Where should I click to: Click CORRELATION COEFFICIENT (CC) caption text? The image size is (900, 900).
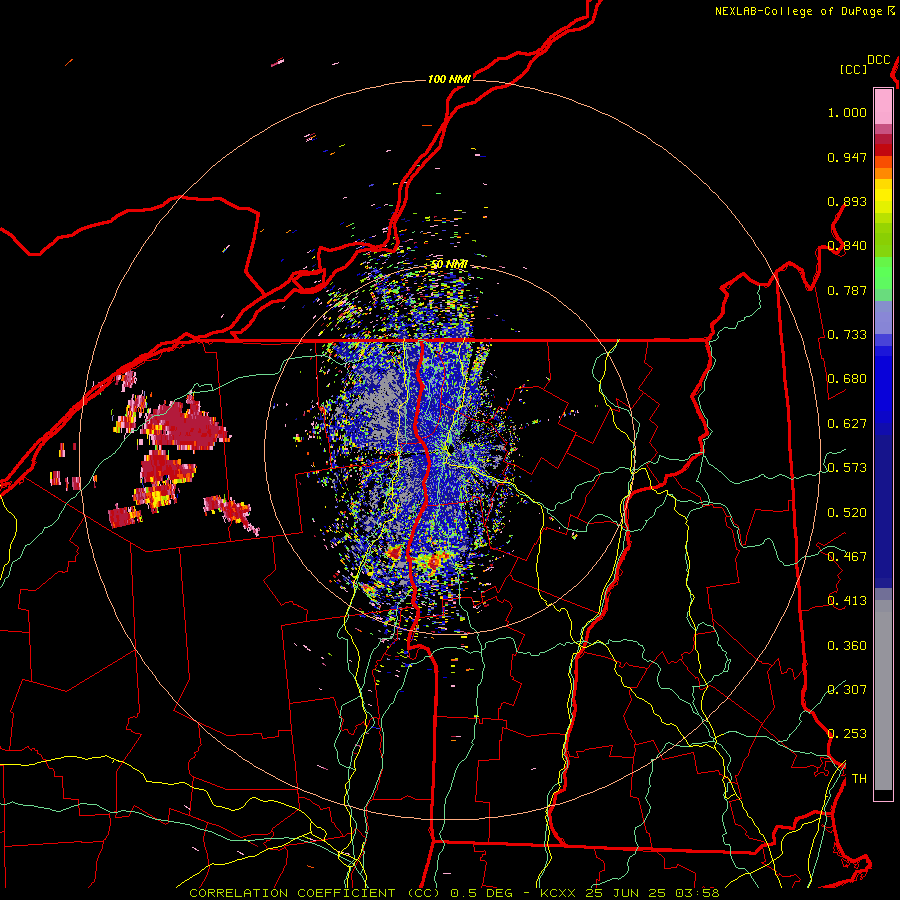coord(315,893)
